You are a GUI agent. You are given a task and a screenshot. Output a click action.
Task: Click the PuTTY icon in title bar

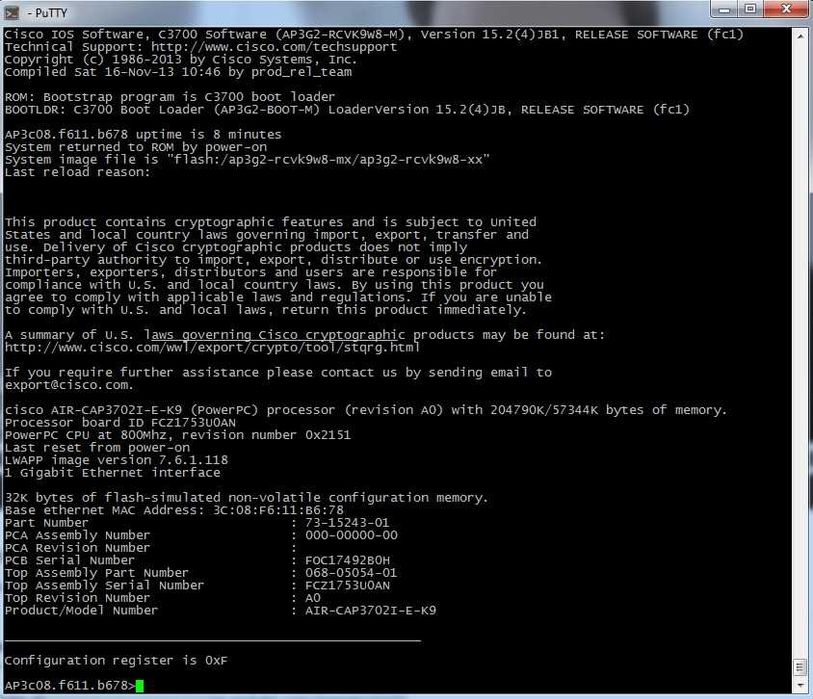tap(11, 13)
